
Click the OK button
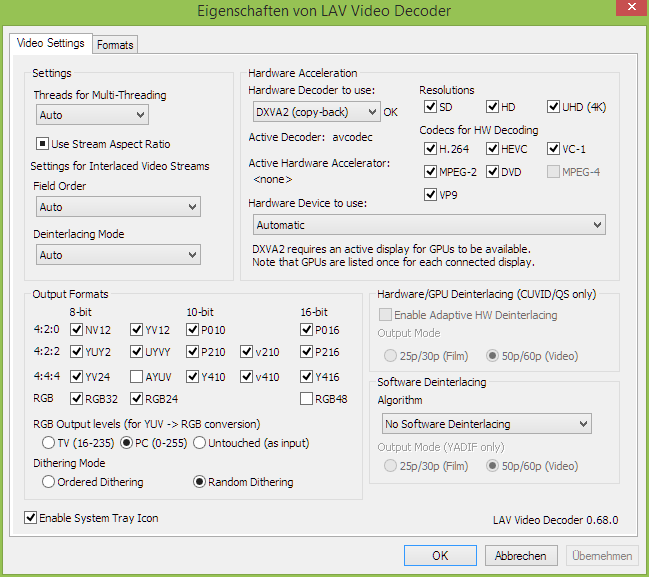click(x=440, y=556)
